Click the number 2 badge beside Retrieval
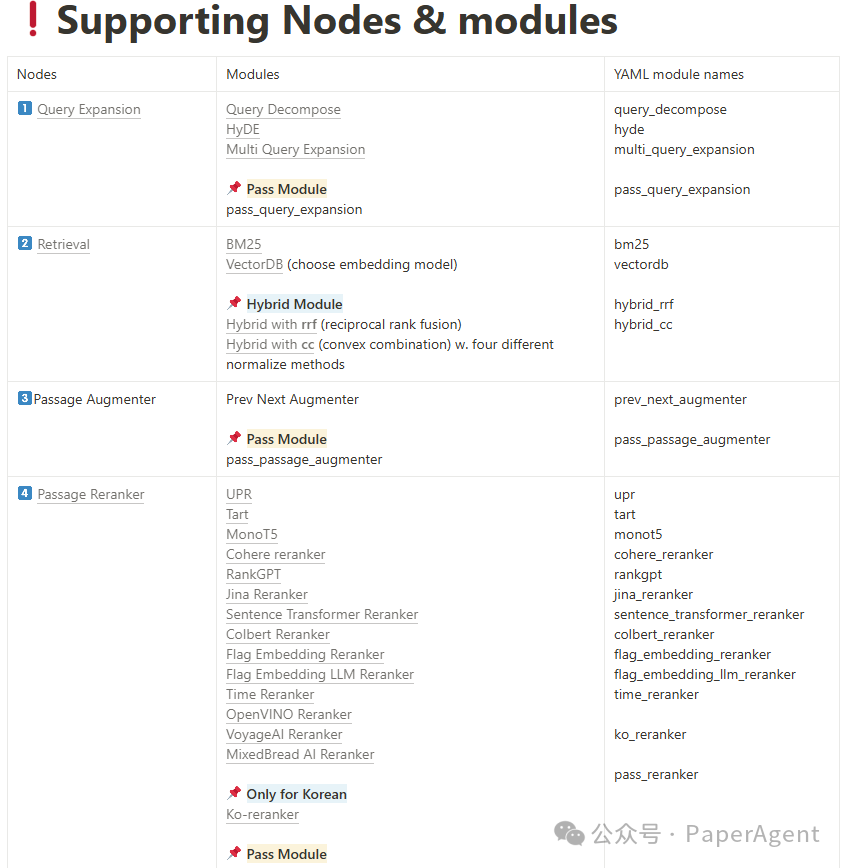The width and height of the screenshot is (846, 868). click(x=25, y=243)
